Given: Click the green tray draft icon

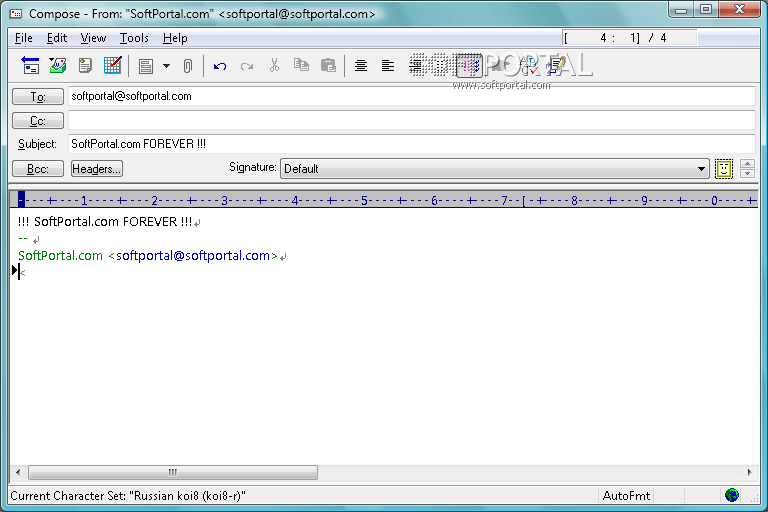Looking at the screenshot, I should pos(58,65).
